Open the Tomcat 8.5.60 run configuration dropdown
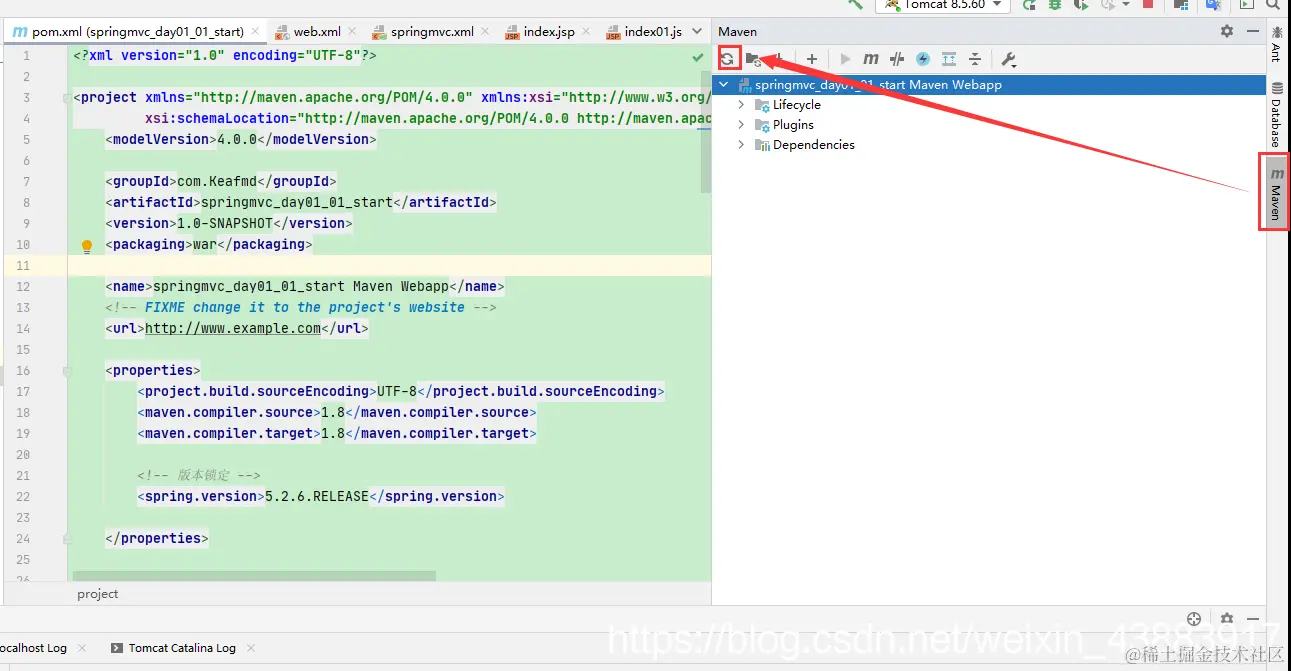The width and height of the screenshot is (1291, 671). coord(943,5)
